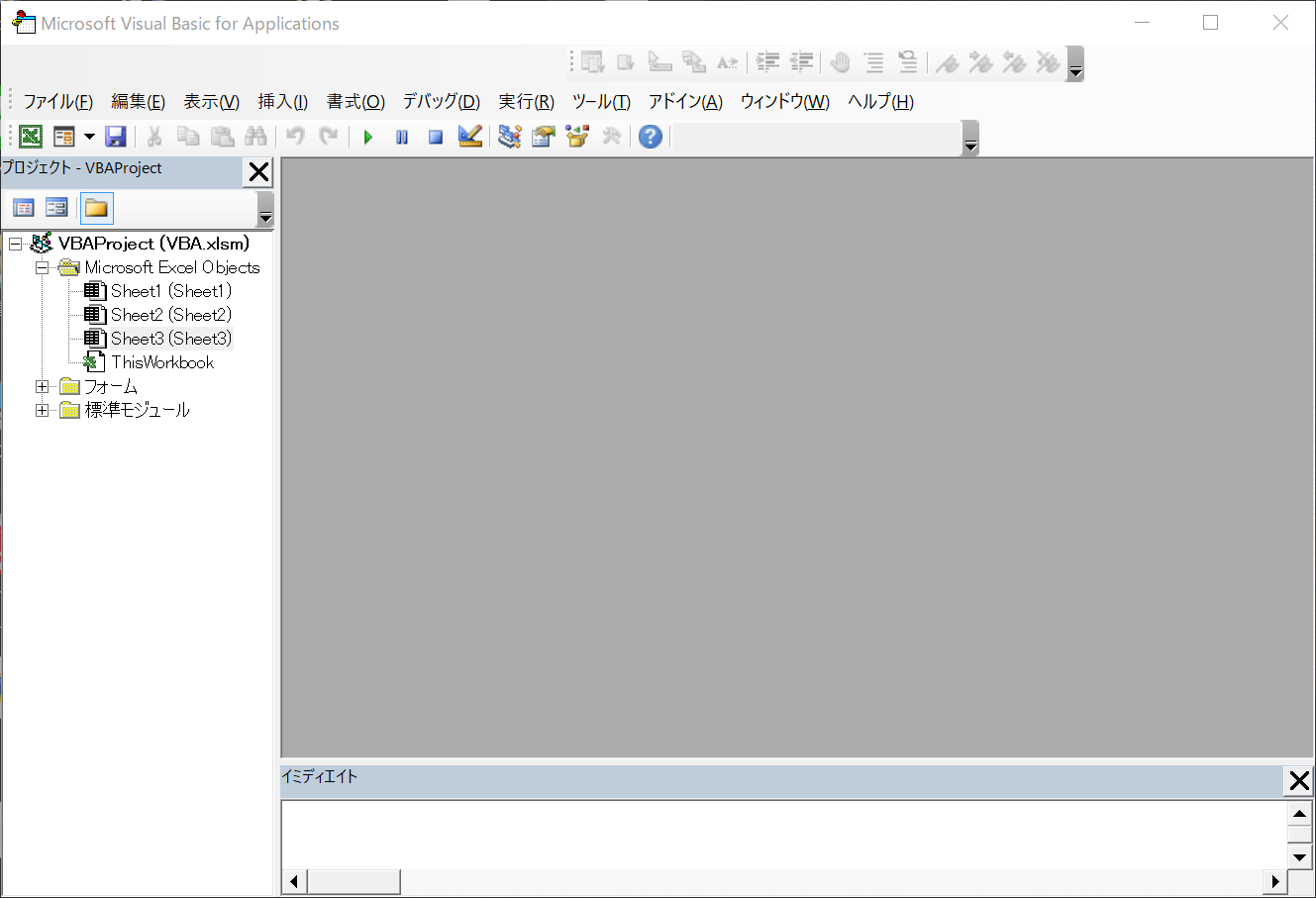
Task: Open standard toolbar options dropdown arrow
Action: click(970, 138)
